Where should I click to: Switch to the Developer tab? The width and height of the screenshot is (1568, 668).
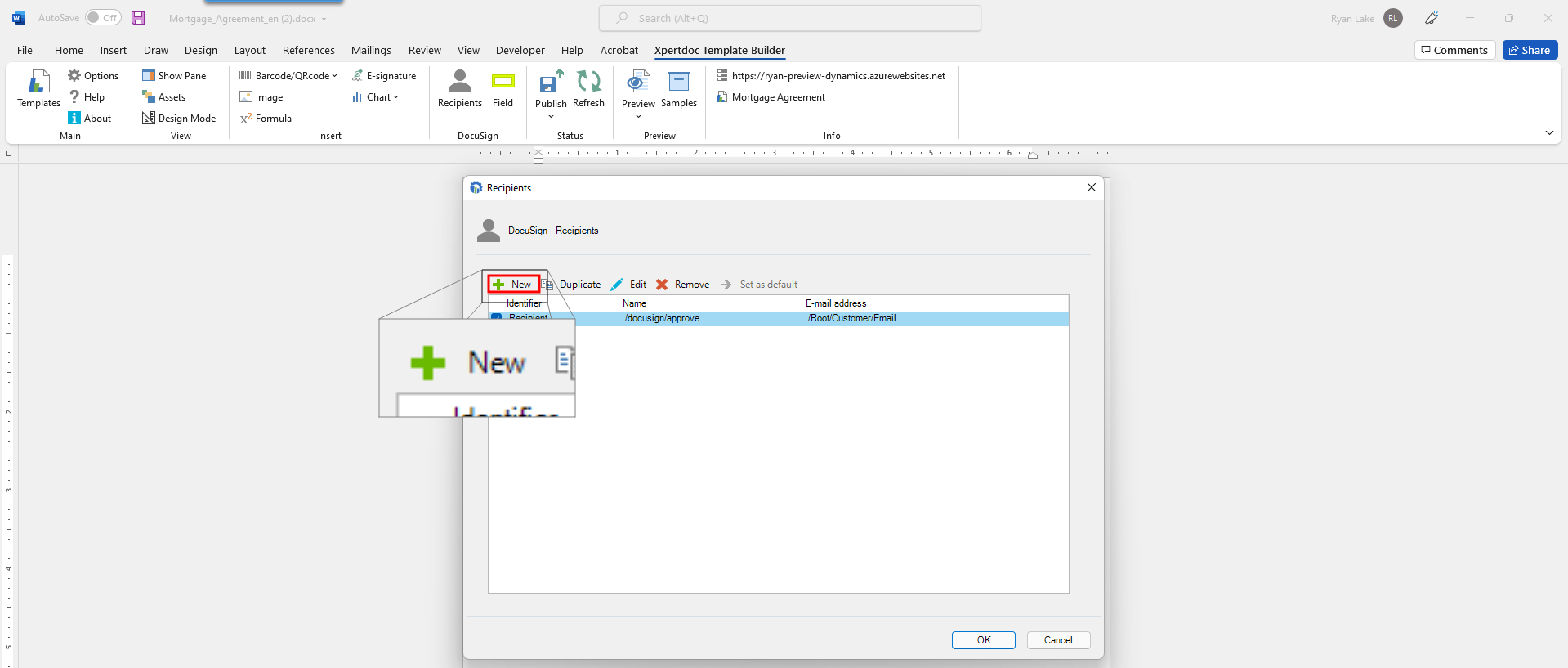pos(520,50)
